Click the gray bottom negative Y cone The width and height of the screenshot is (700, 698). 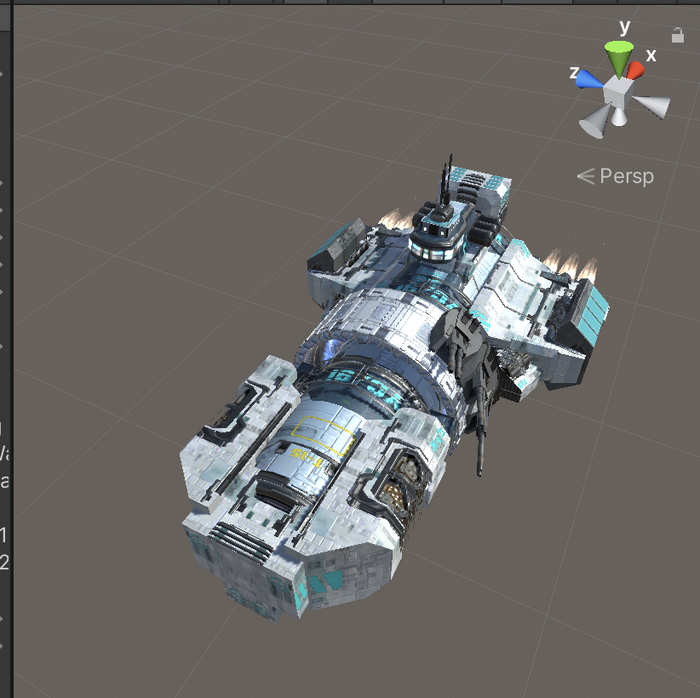coord(619,116)
